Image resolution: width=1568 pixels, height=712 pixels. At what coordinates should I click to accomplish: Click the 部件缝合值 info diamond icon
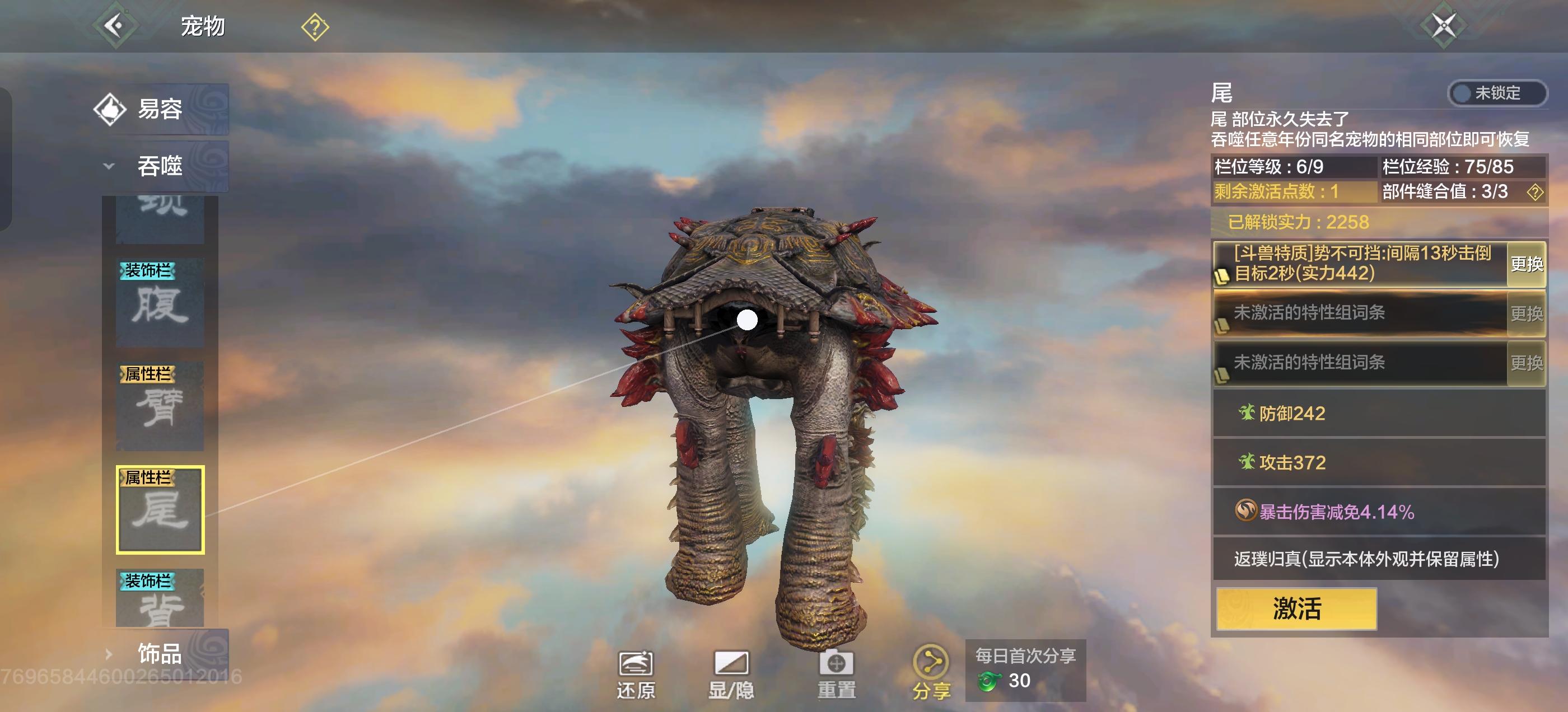tap(1534, 193)
